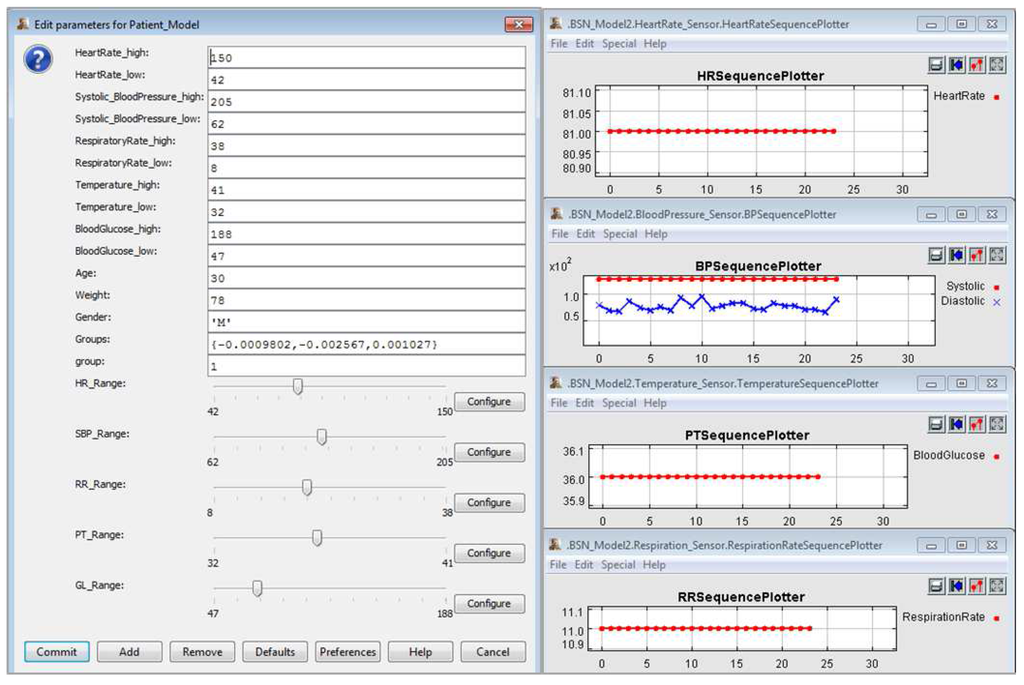Viewport: 1024px width, 685px height.
Task: Rescale plot to fit in RRSequencePlotter window
Action: (x=997, y=586)
